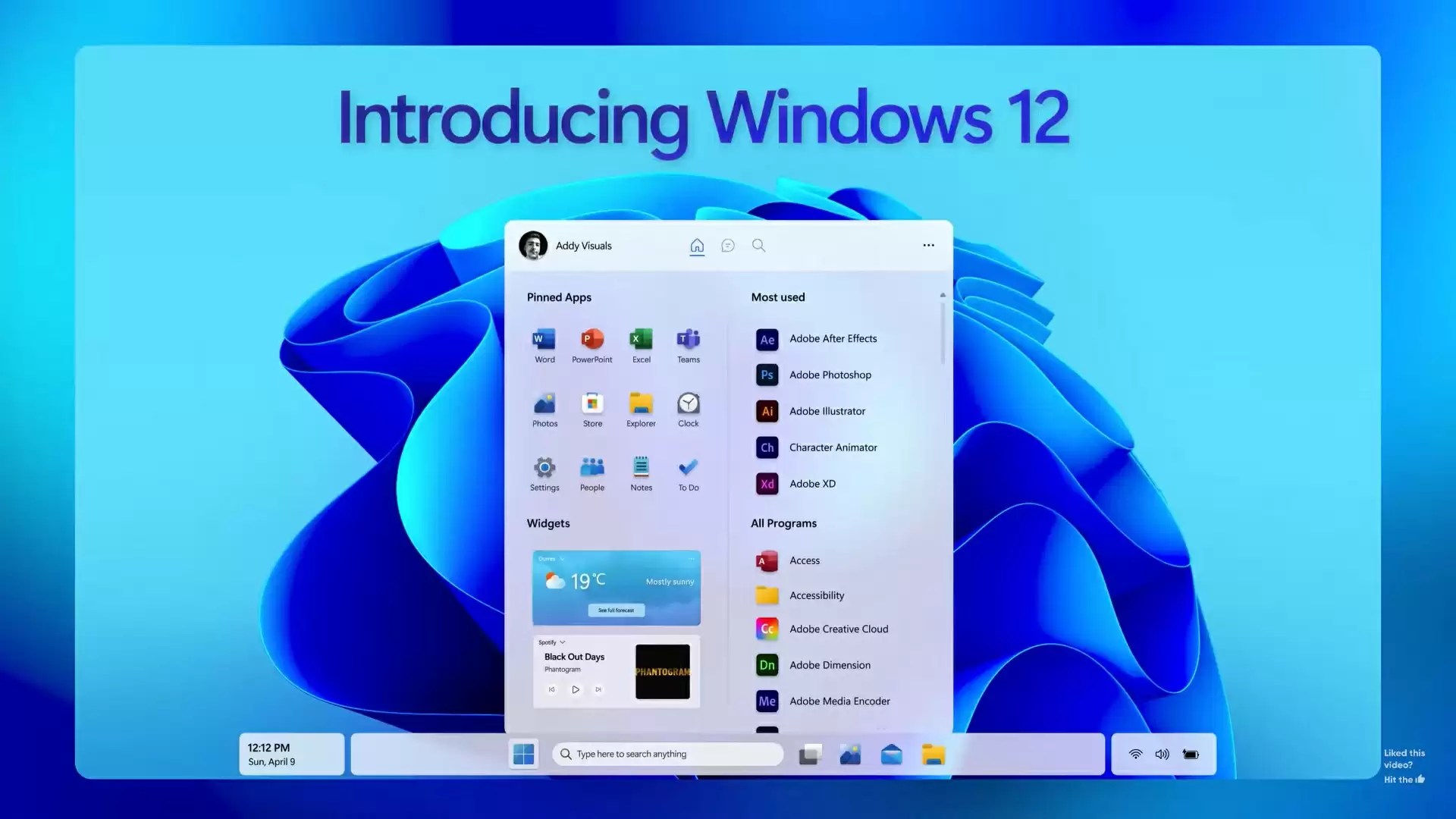Viewport: 1456px width, 819px height.
Task: Play Black Out Days by Phantogram
Action: (576, 689)
